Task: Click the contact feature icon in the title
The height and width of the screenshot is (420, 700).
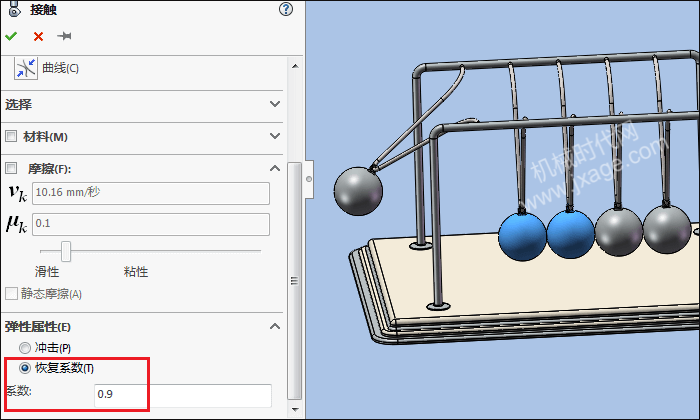Action: (15, 9)
